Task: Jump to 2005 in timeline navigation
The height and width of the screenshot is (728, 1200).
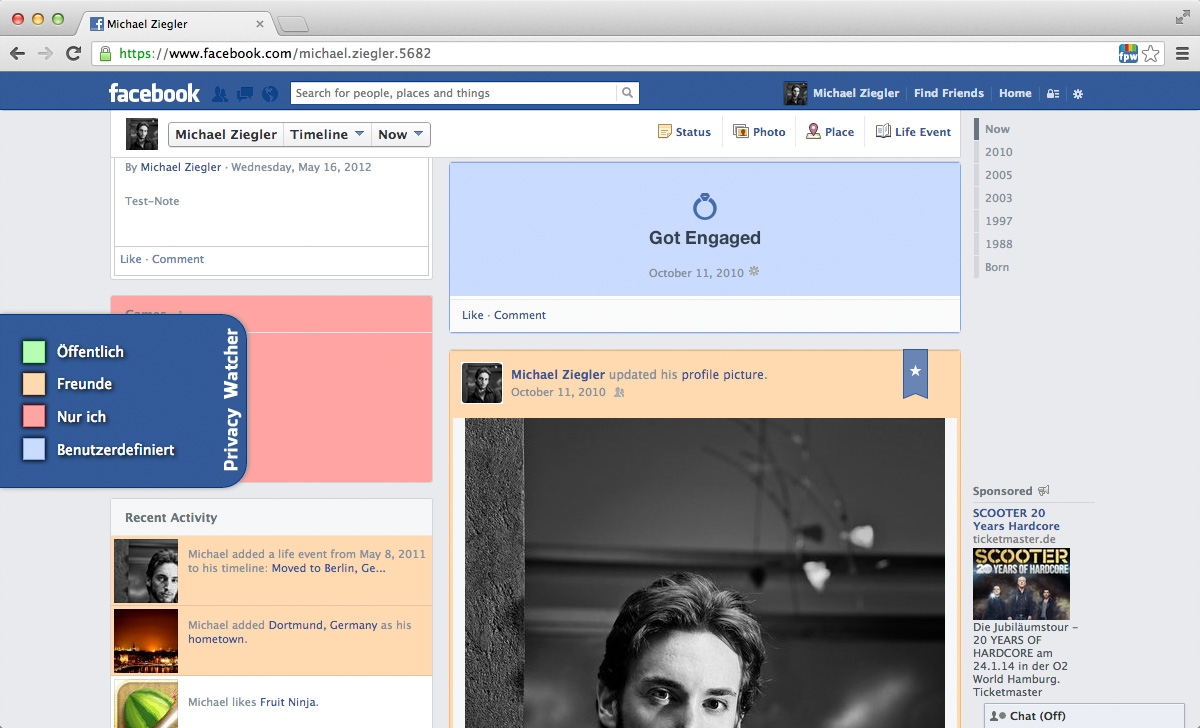Action: click(x=998, y=175)
